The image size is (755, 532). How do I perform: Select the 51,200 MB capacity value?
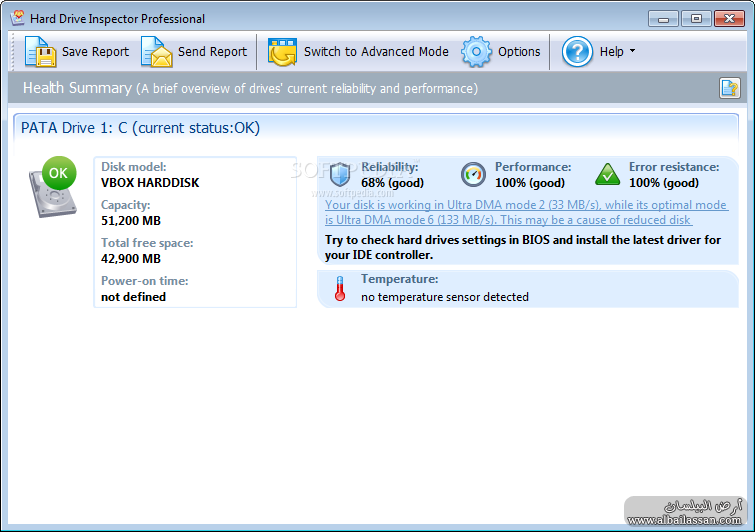point(131,221)
